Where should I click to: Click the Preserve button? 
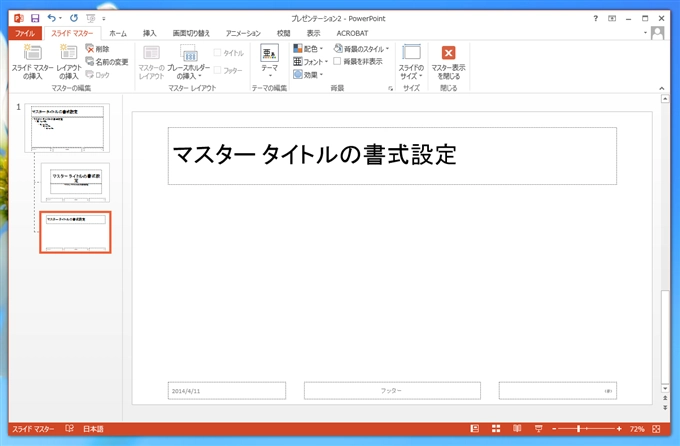pyautogui.click(x=98, y=75)
